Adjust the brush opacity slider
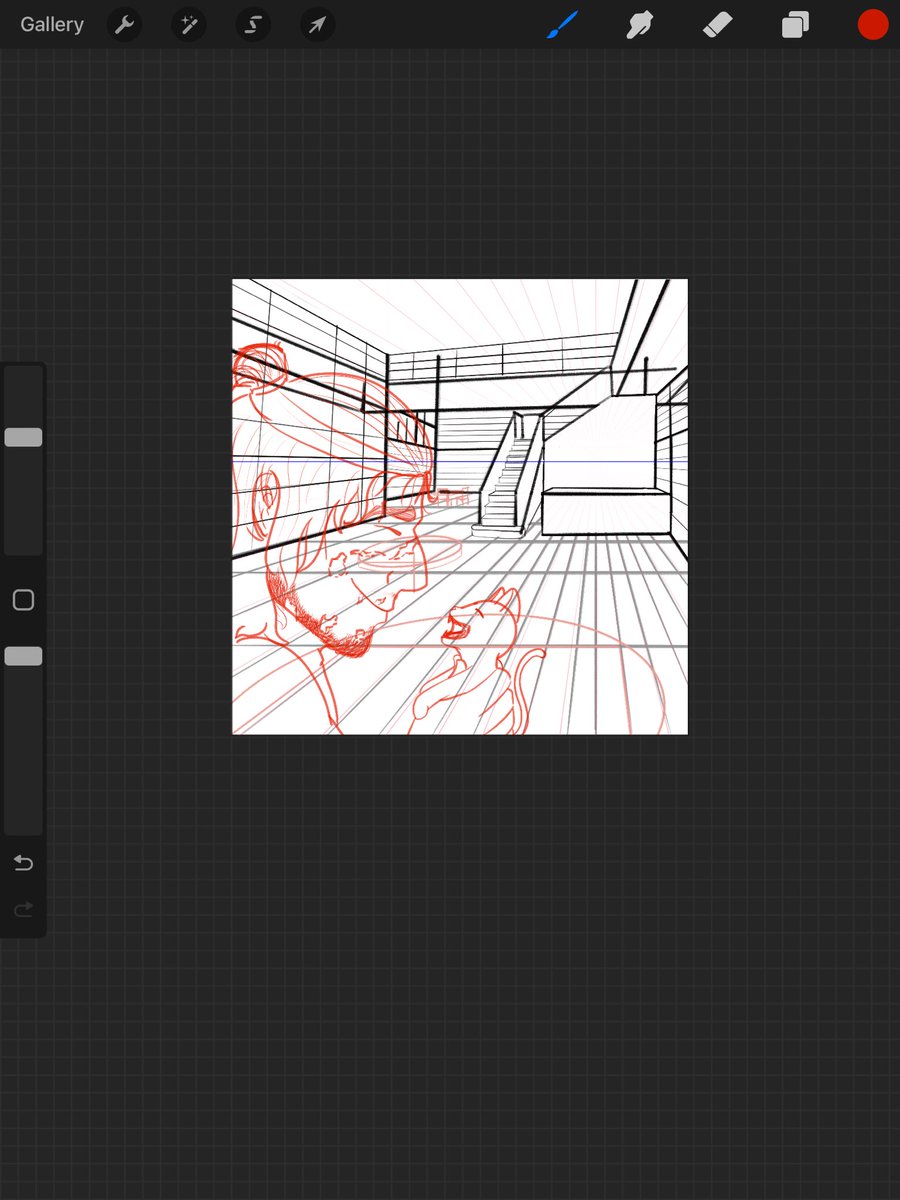This screenshot has height=1200, width=900. click(23, 656)
